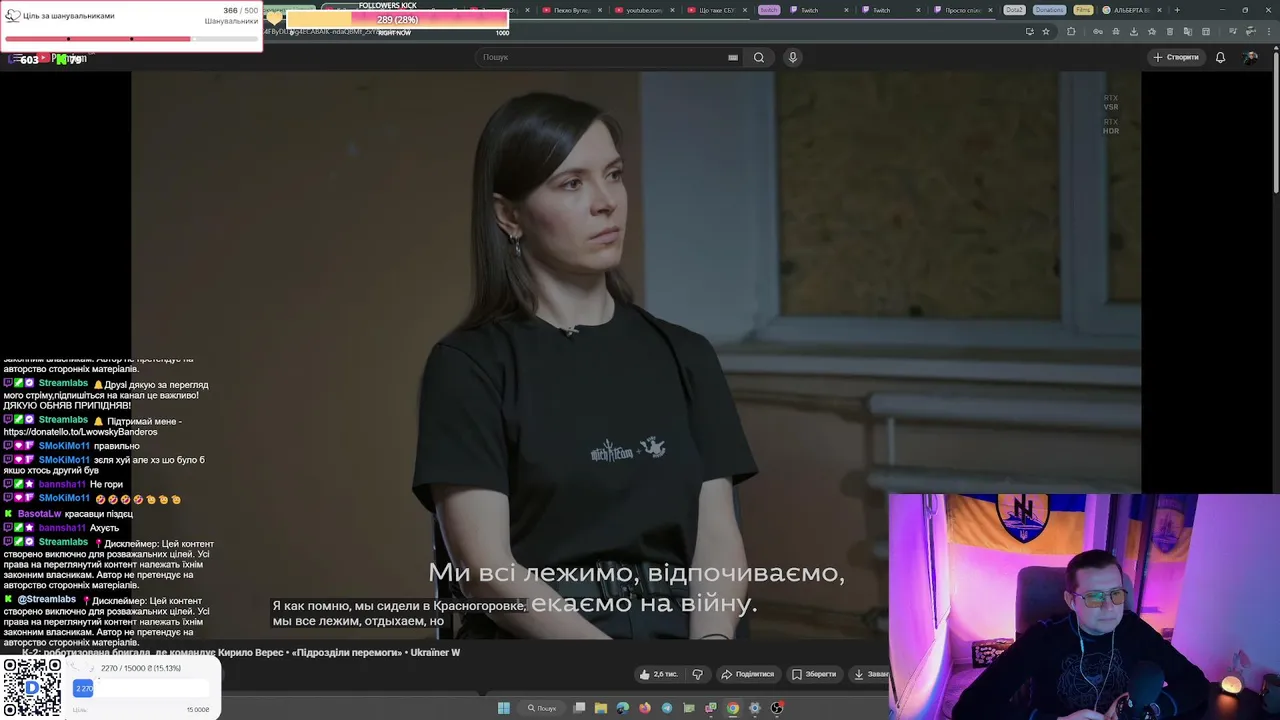Launch Firefox from the taskbar

[x=645, y=708]
